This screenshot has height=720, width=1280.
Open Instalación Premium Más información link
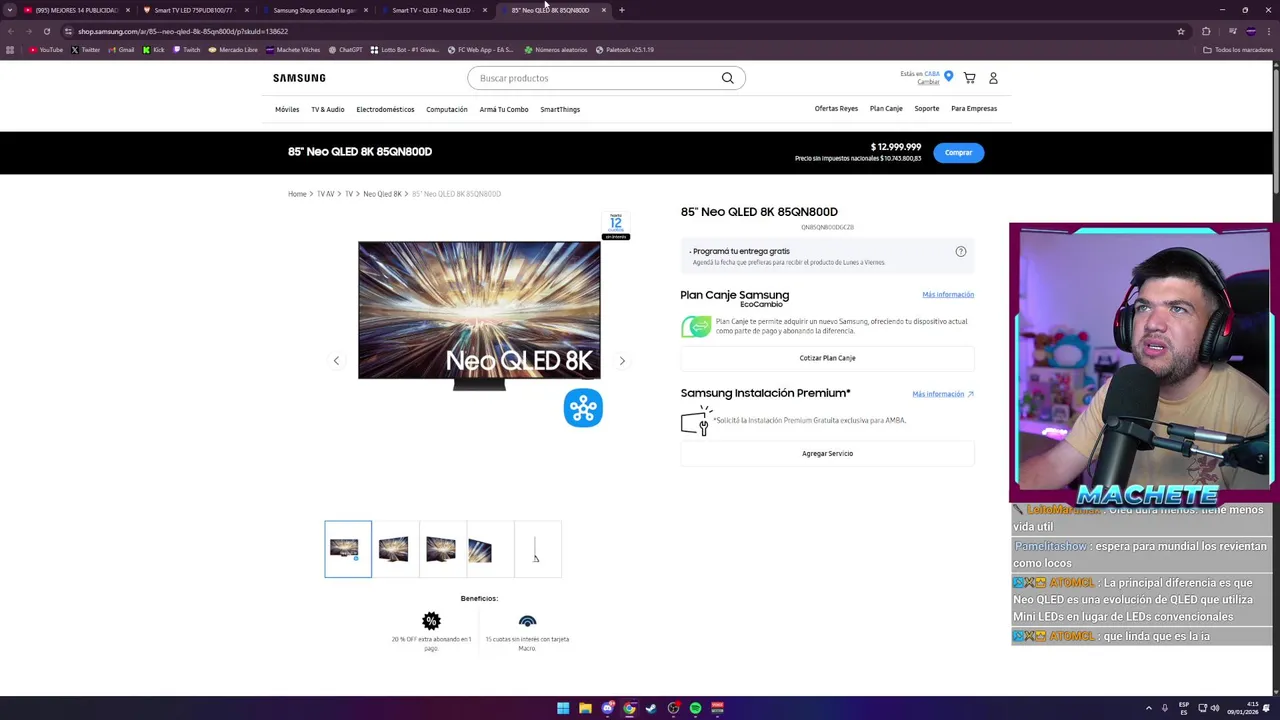[x=942, y=394]
